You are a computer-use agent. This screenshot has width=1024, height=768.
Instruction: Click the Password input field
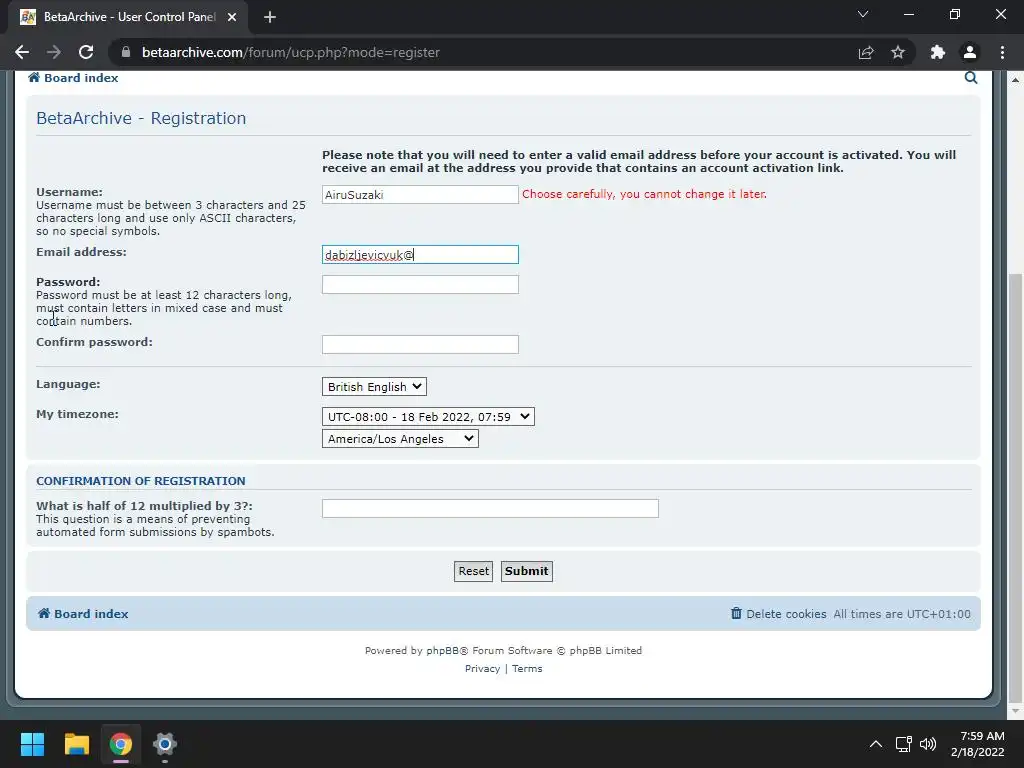[420, 285]
